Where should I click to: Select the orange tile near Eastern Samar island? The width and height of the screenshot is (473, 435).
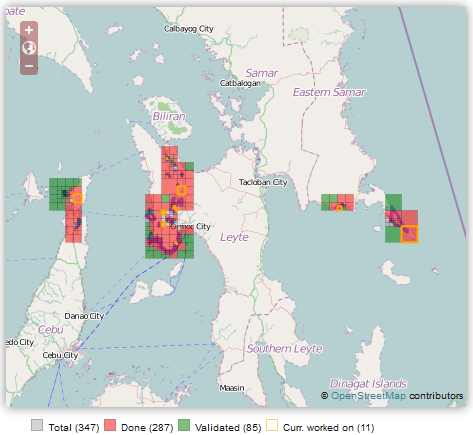tap(409, 234)
